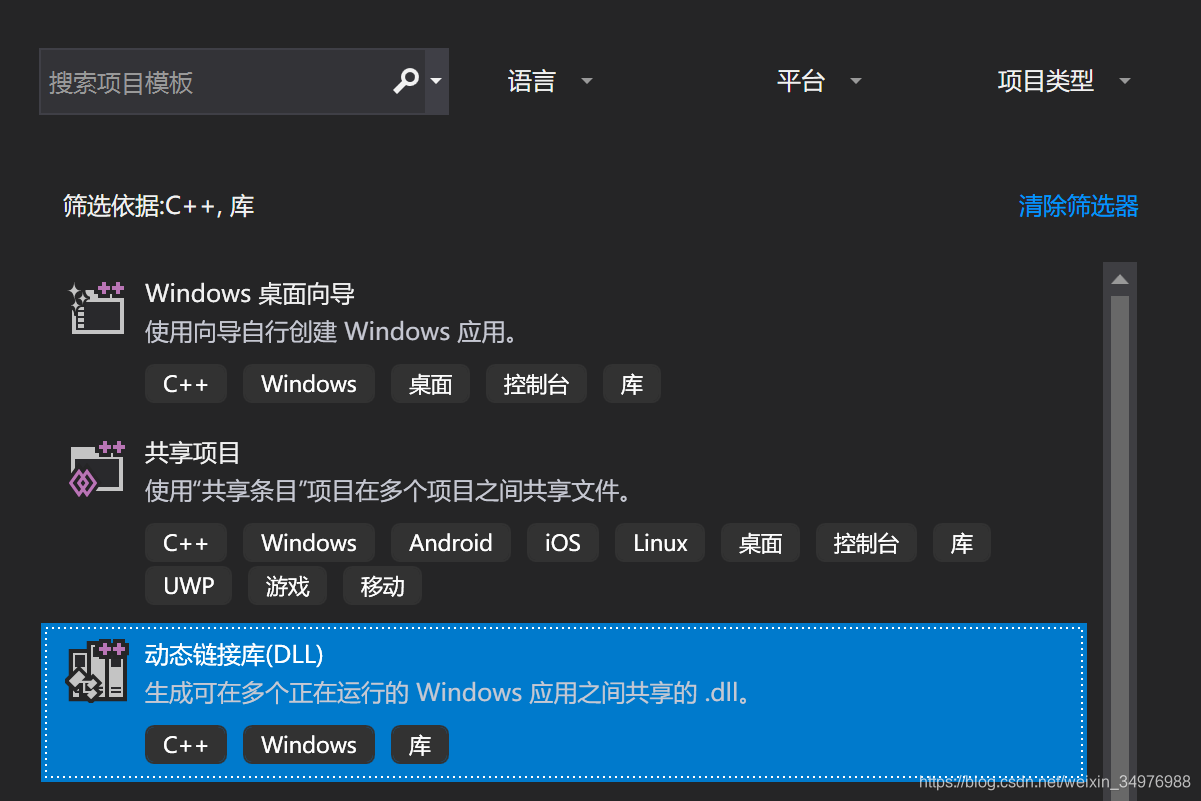
Task: Click the iOS tag under 共享项目
Action: (x=563, y=543)
